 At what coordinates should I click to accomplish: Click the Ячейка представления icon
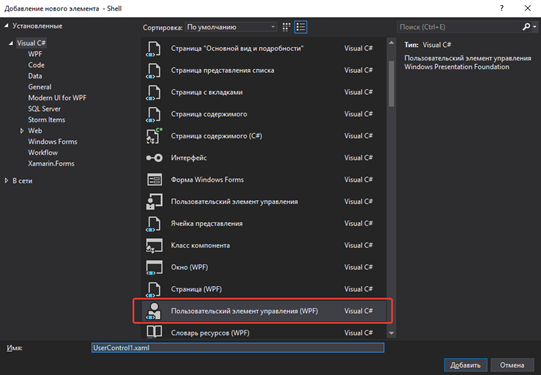(x=154, y=224)
